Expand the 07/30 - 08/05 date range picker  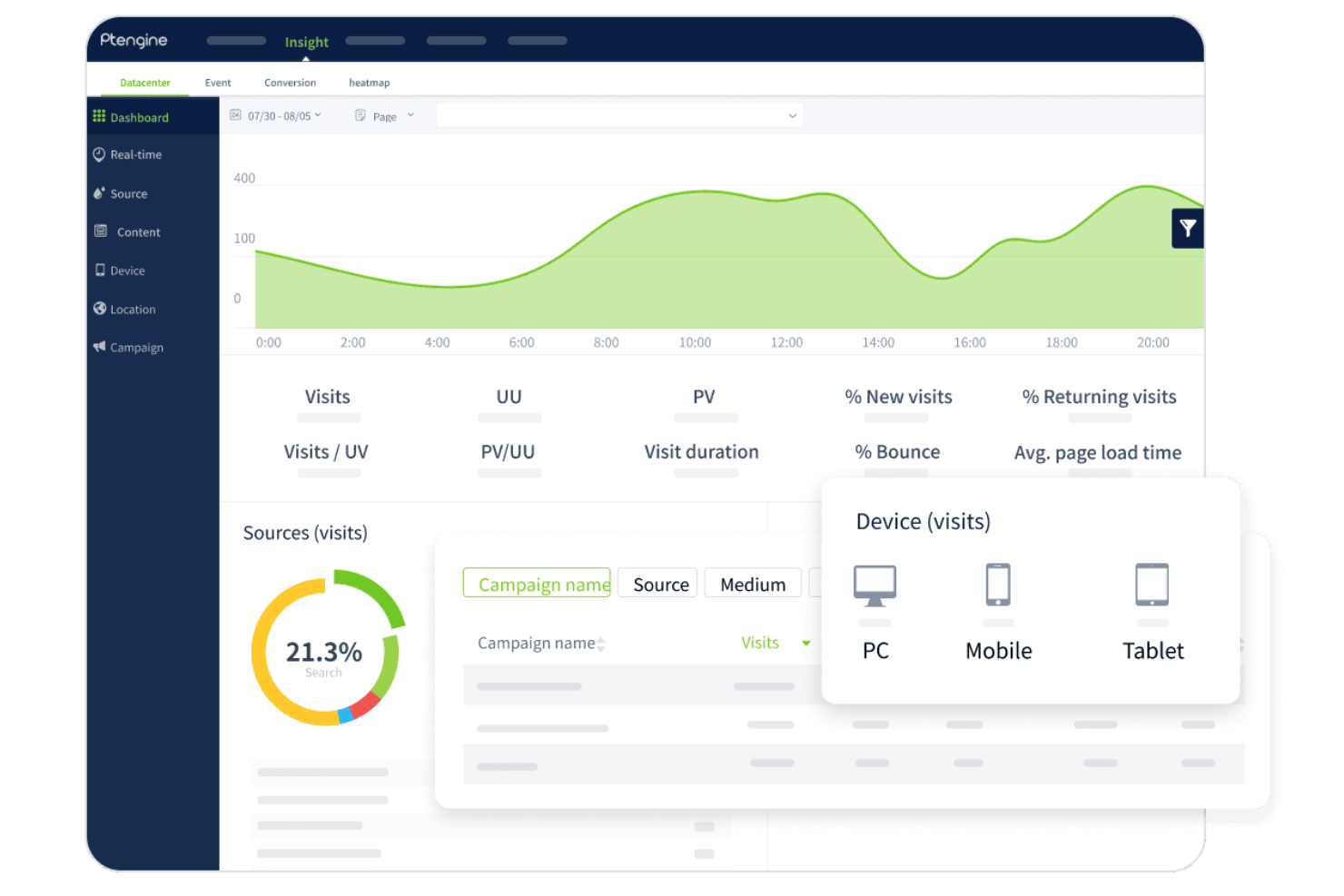point(277,116)
